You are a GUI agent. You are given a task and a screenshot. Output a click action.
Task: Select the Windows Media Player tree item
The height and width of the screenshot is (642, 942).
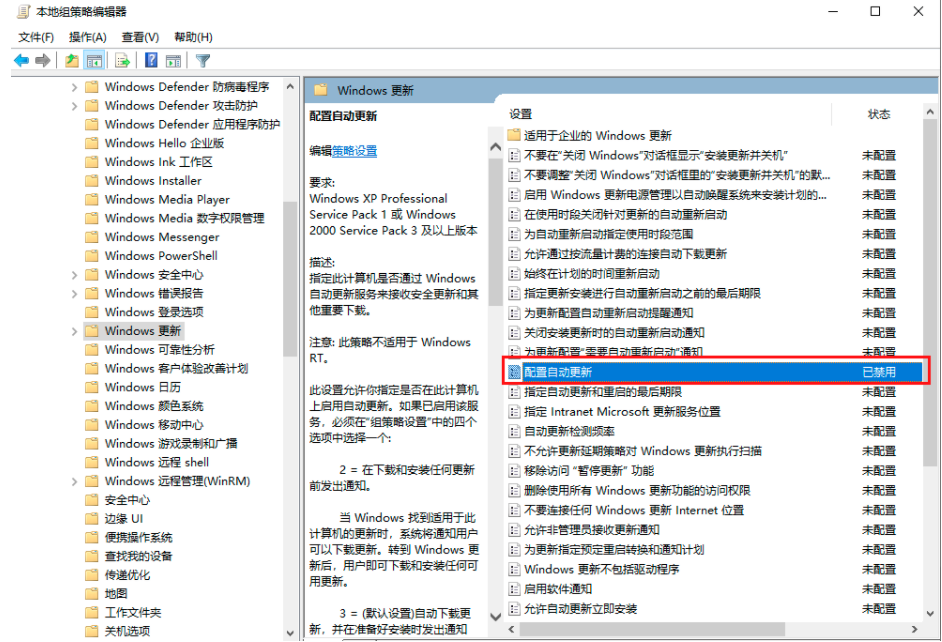point(167,199)
